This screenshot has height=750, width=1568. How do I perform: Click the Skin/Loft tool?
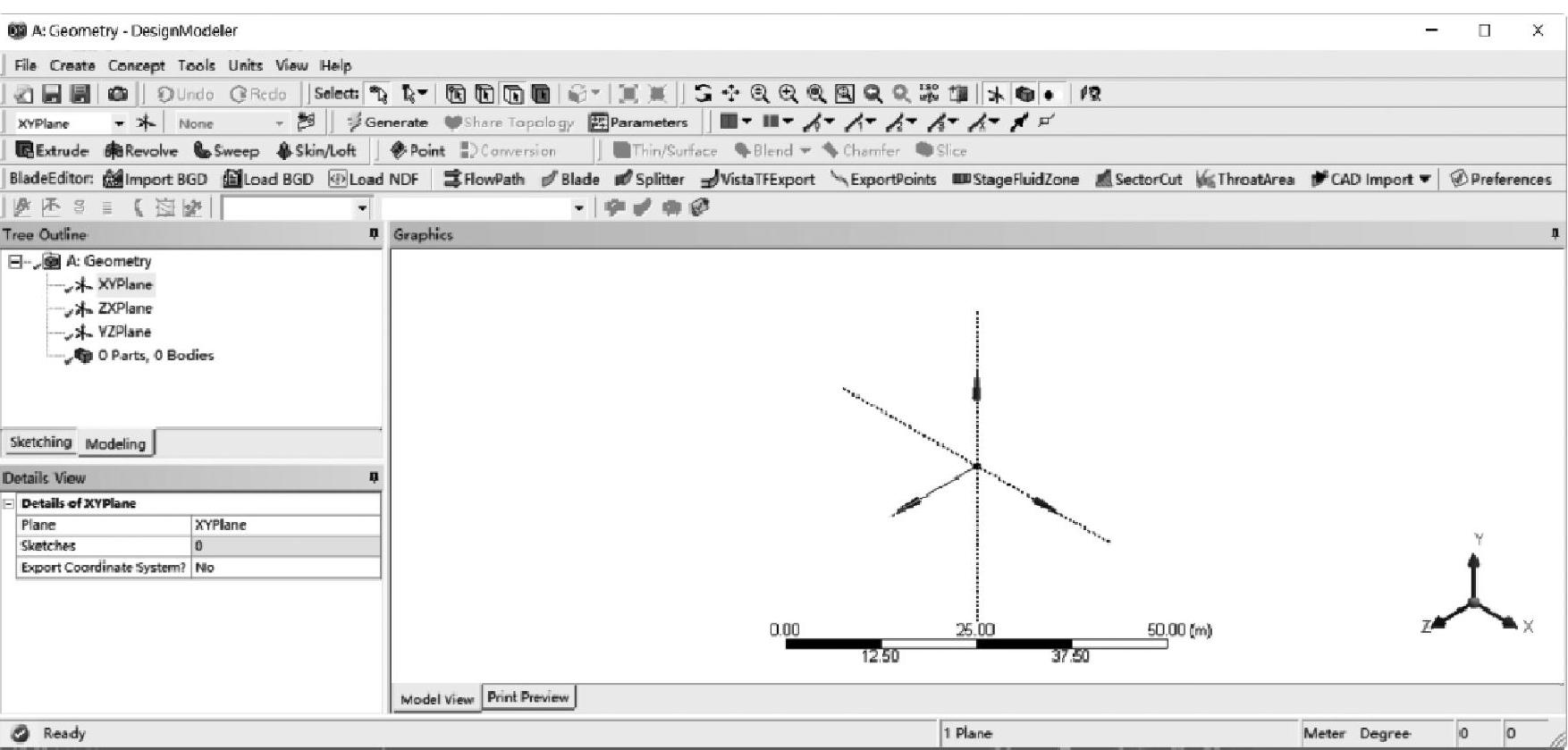pos(316,150)
